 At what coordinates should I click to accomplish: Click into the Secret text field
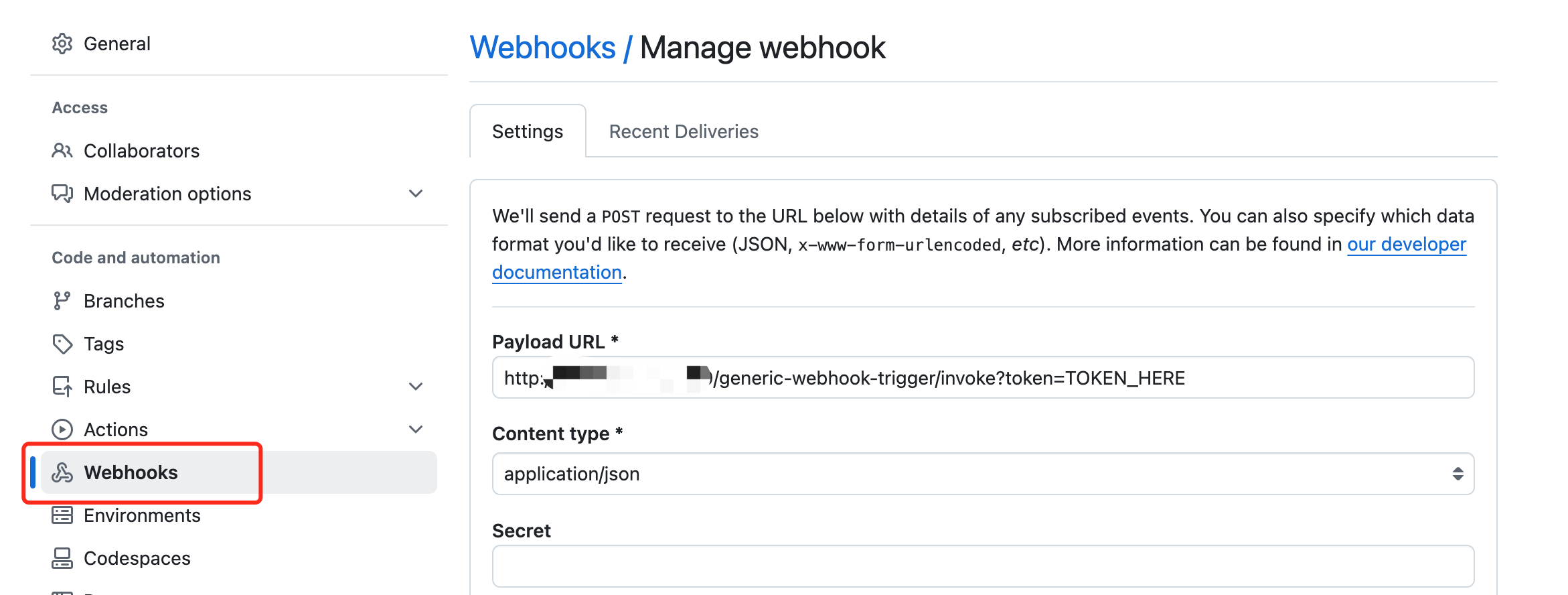point(983,566)
